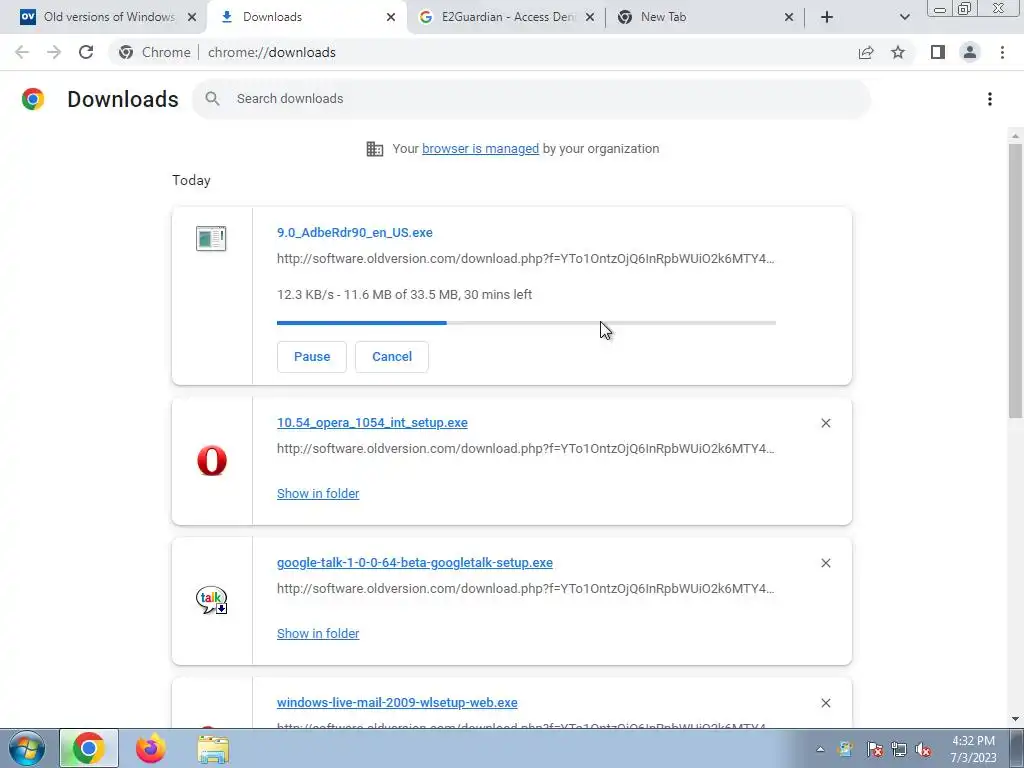Viewport: 1024px width, 768px height.
Task: Close the Downloads tab
Action: pos(391,17)
